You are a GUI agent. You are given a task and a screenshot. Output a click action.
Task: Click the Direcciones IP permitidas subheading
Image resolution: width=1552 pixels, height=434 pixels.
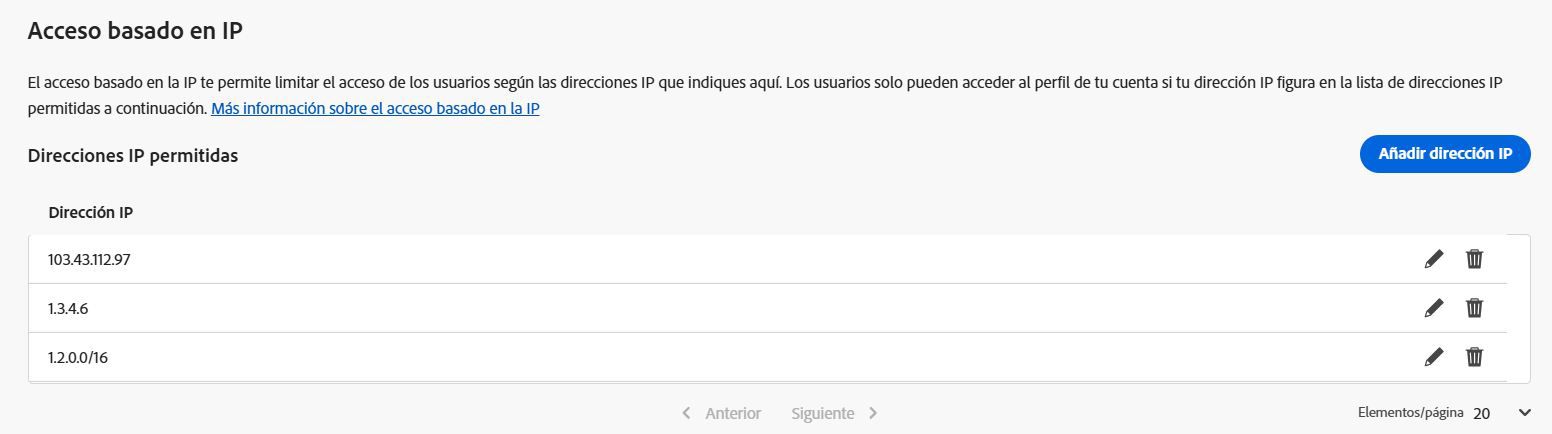click(133, 155)
